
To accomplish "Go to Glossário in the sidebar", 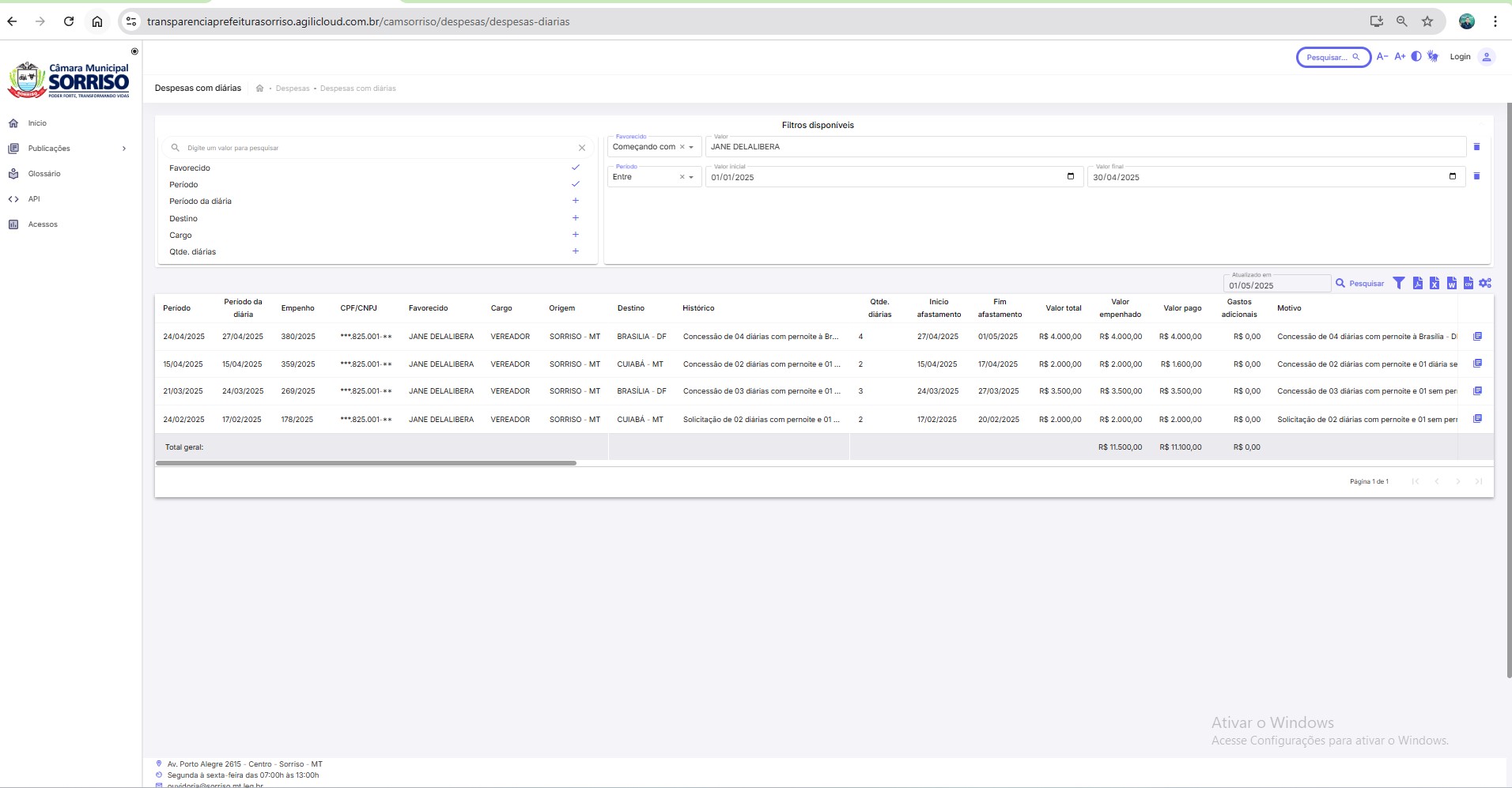I will point(44,174).
